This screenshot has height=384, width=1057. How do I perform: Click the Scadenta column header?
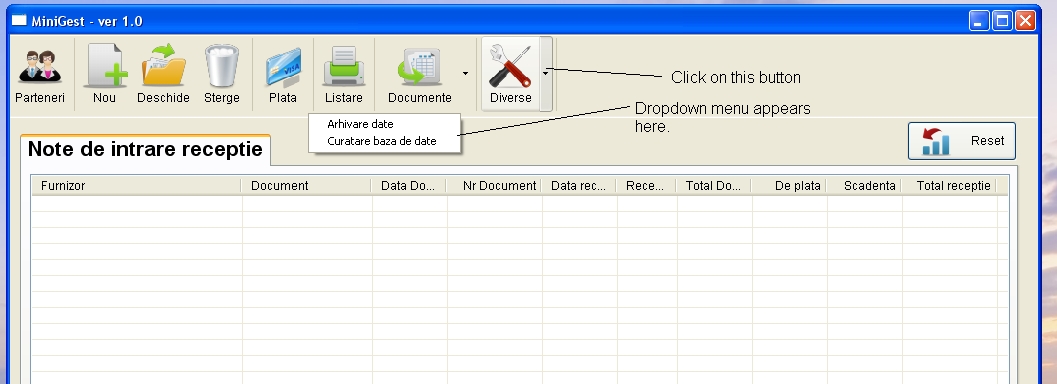tap(864, 186)
